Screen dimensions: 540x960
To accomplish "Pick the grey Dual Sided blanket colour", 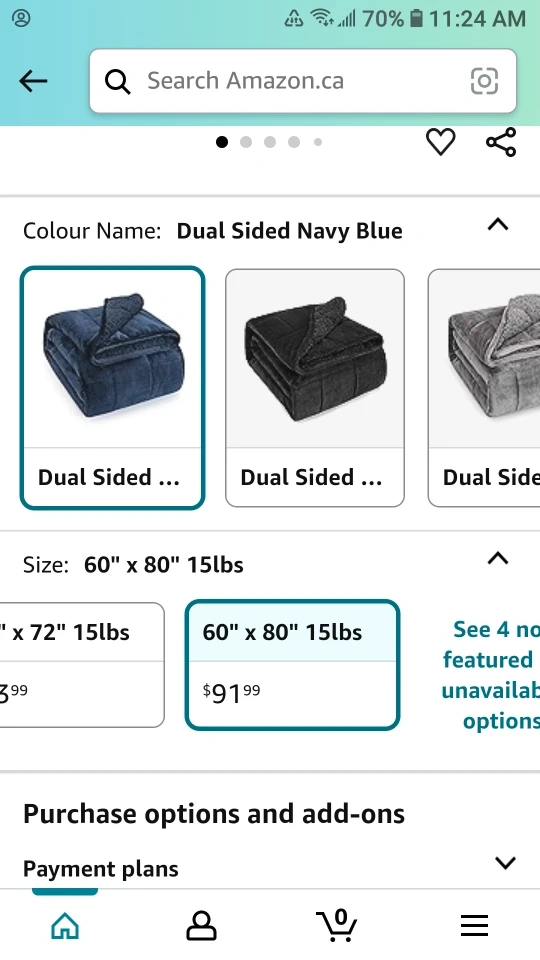I will point(484,388).
